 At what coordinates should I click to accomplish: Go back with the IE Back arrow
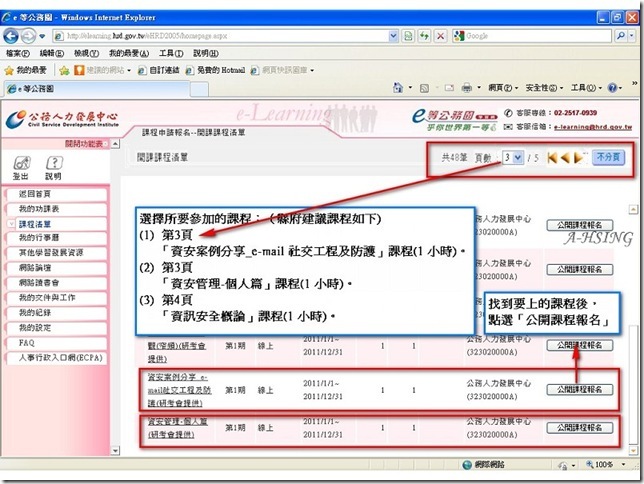pyautogui.click(x=11, y=36)
